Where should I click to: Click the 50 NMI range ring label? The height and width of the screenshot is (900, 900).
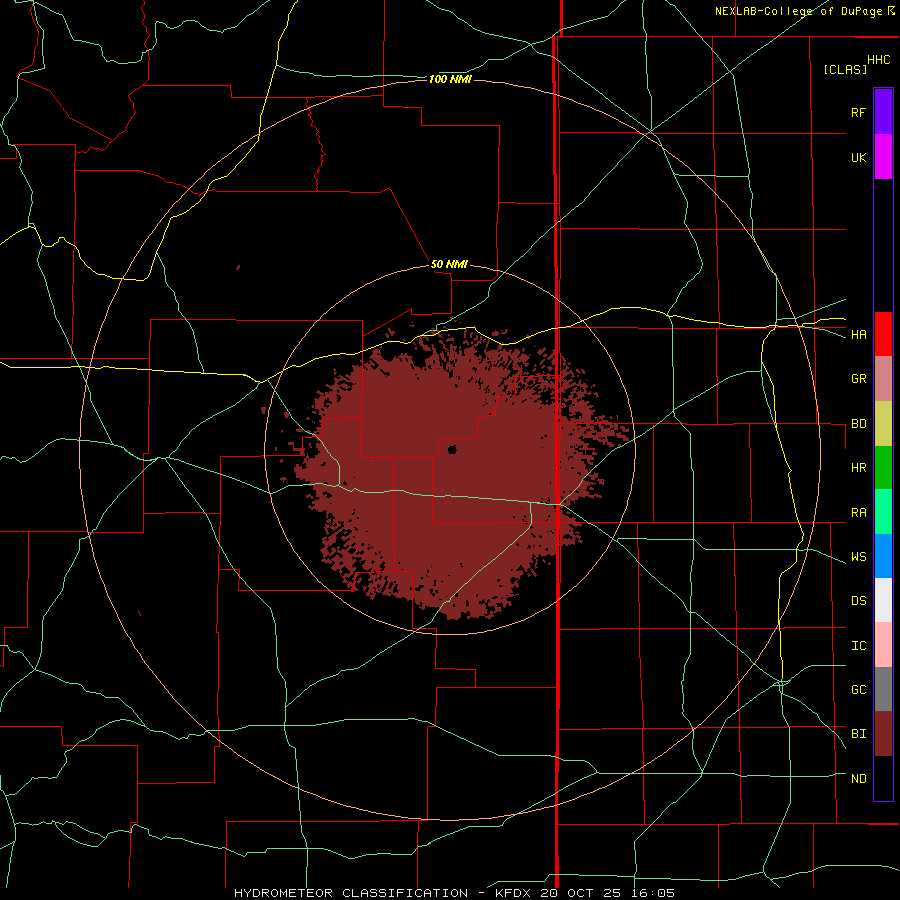tap(449, 265)
